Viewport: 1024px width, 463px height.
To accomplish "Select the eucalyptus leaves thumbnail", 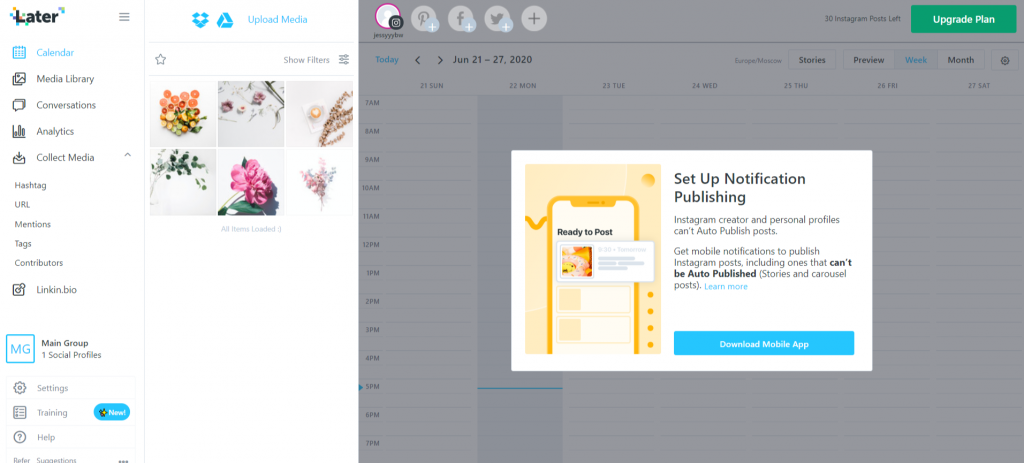I will coord(183,182).
